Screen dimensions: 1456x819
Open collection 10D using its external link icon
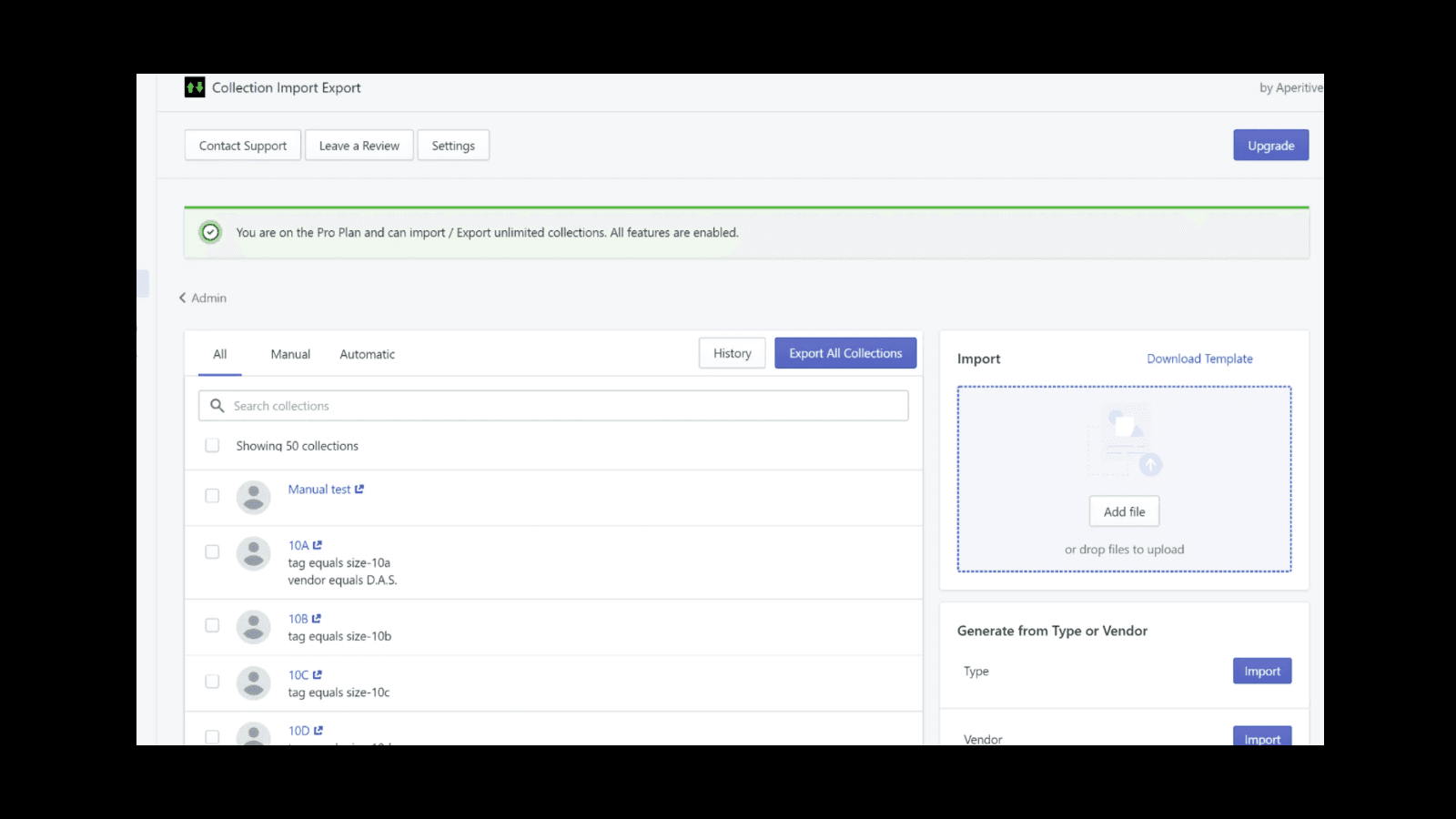pos(318,730)
